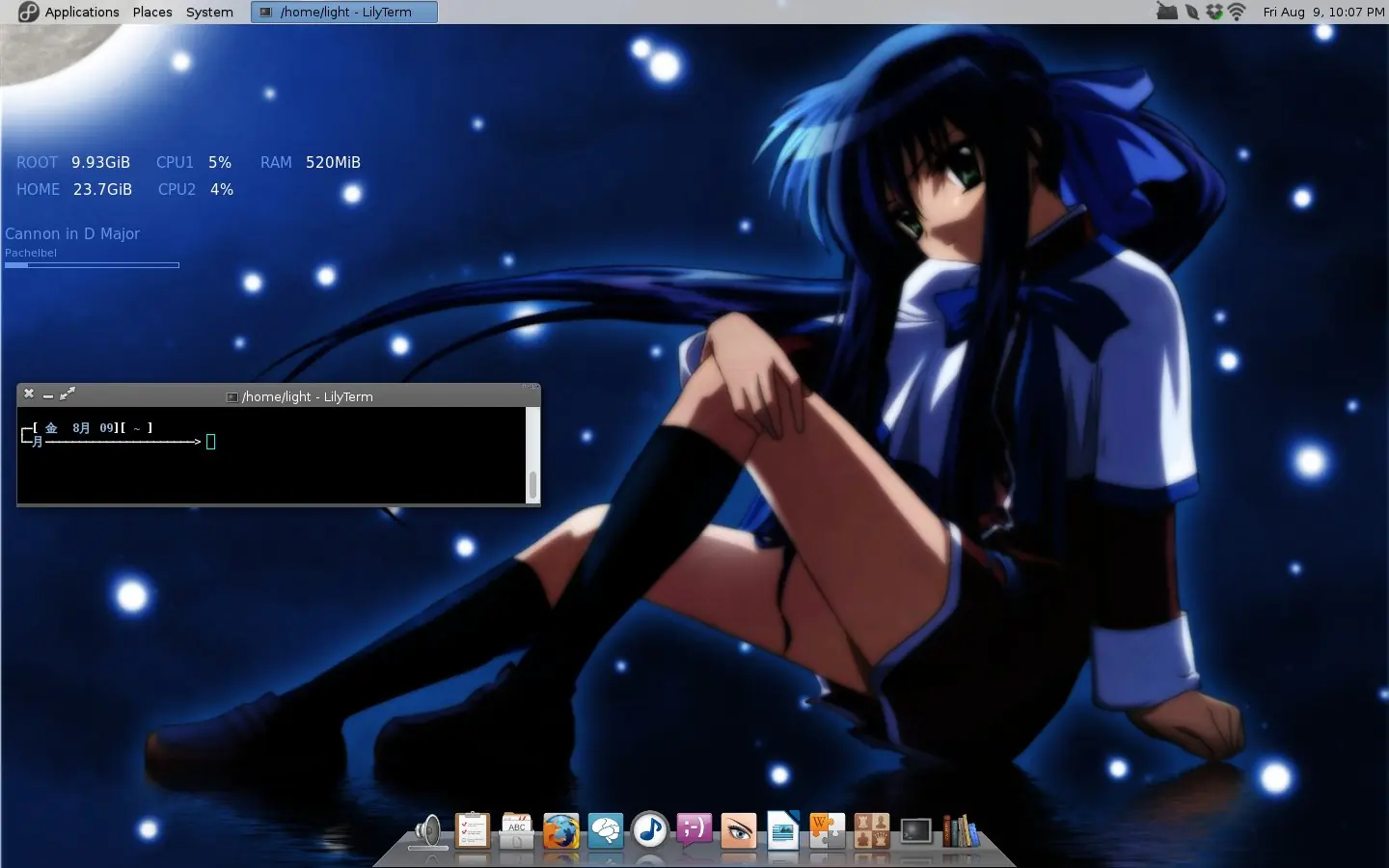Click the CPU1 "5%" reading
The width and height of the screenshot is (1389, 868).
pyautogui.click(x=220, y=162)
